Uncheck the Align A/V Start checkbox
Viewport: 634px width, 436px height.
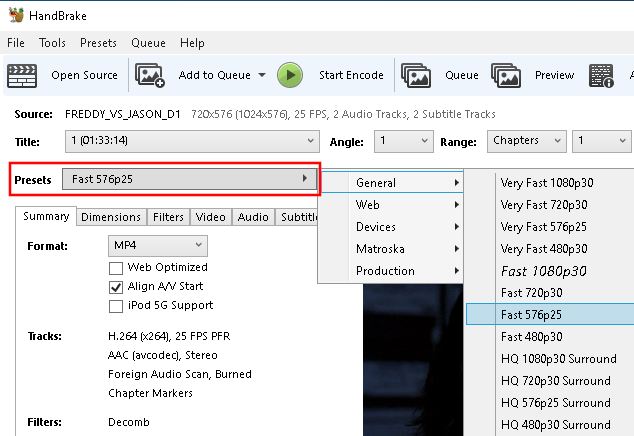click(116, 287)
